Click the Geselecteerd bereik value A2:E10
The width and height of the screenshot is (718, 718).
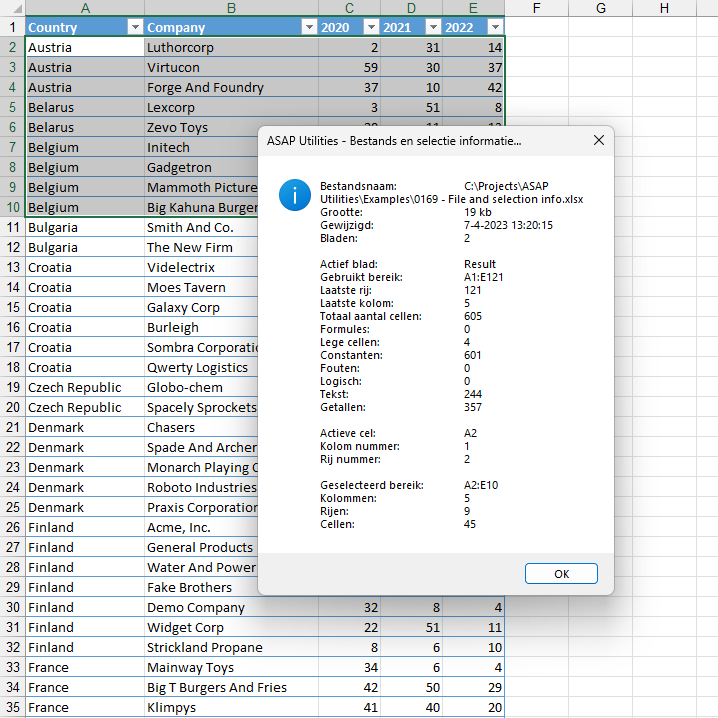coord(480,485)
